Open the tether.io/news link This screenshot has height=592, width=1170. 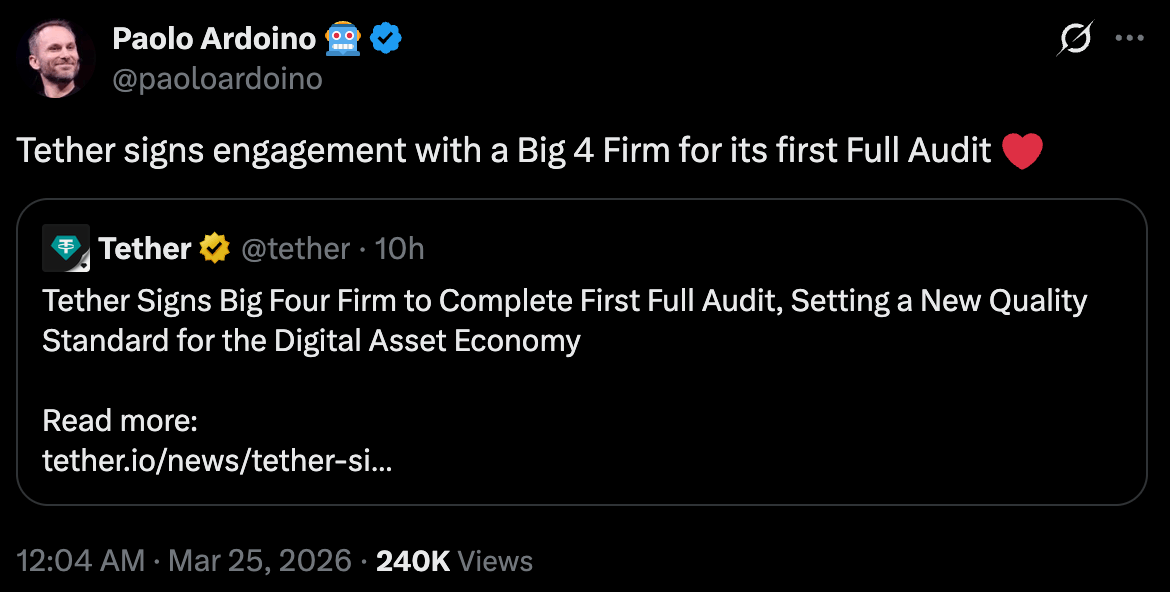coord(217,461)
